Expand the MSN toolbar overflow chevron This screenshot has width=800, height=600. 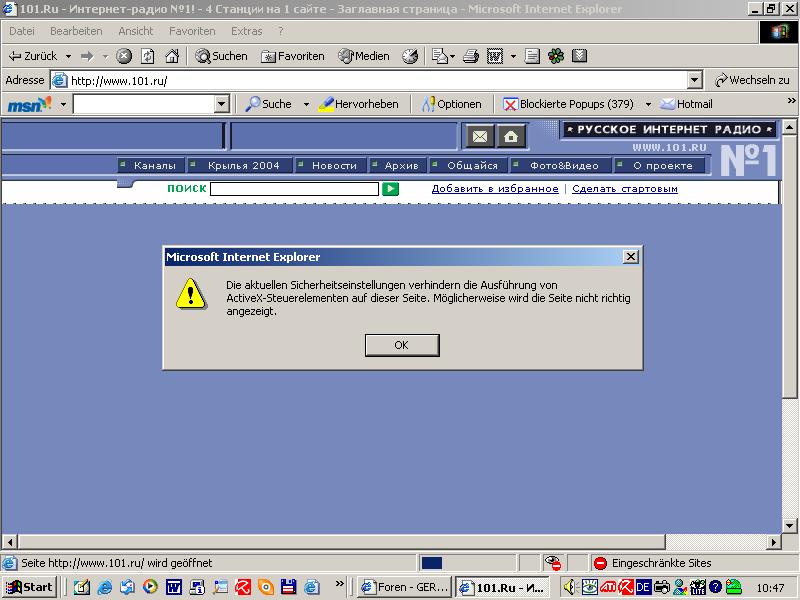(791, 101)
